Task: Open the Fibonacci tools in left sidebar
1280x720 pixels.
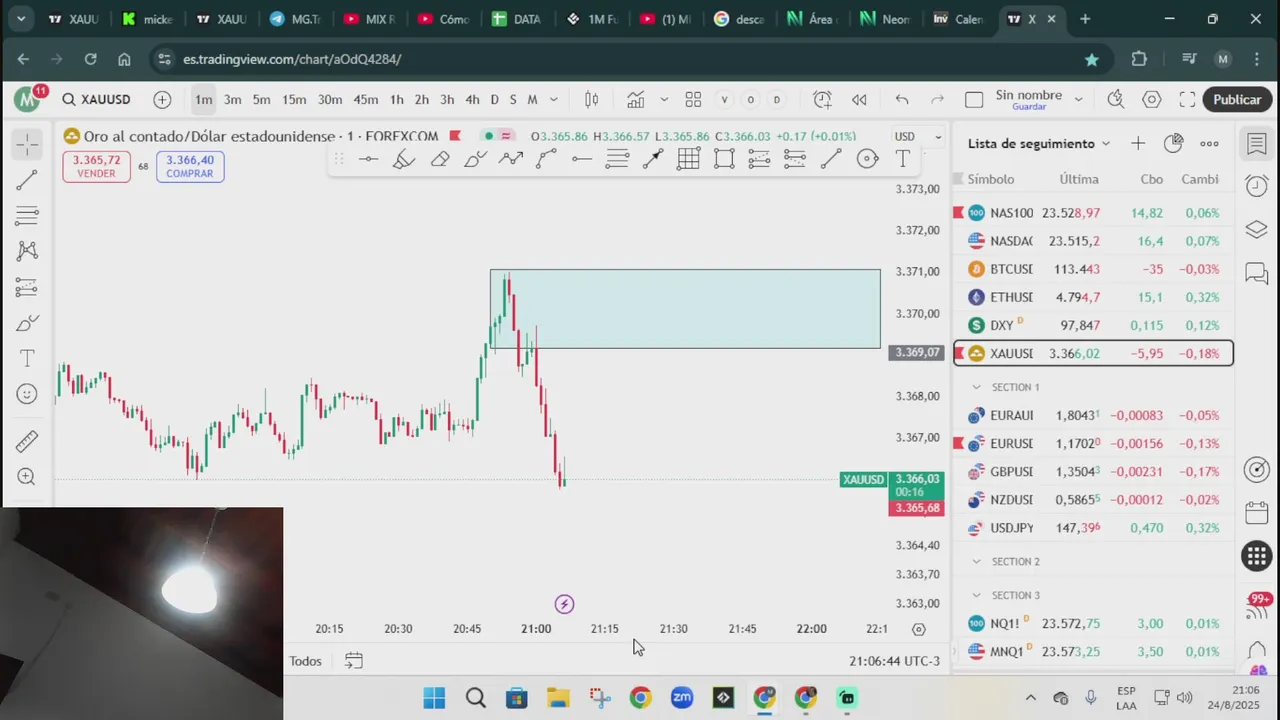Action: tap(27, 215)
